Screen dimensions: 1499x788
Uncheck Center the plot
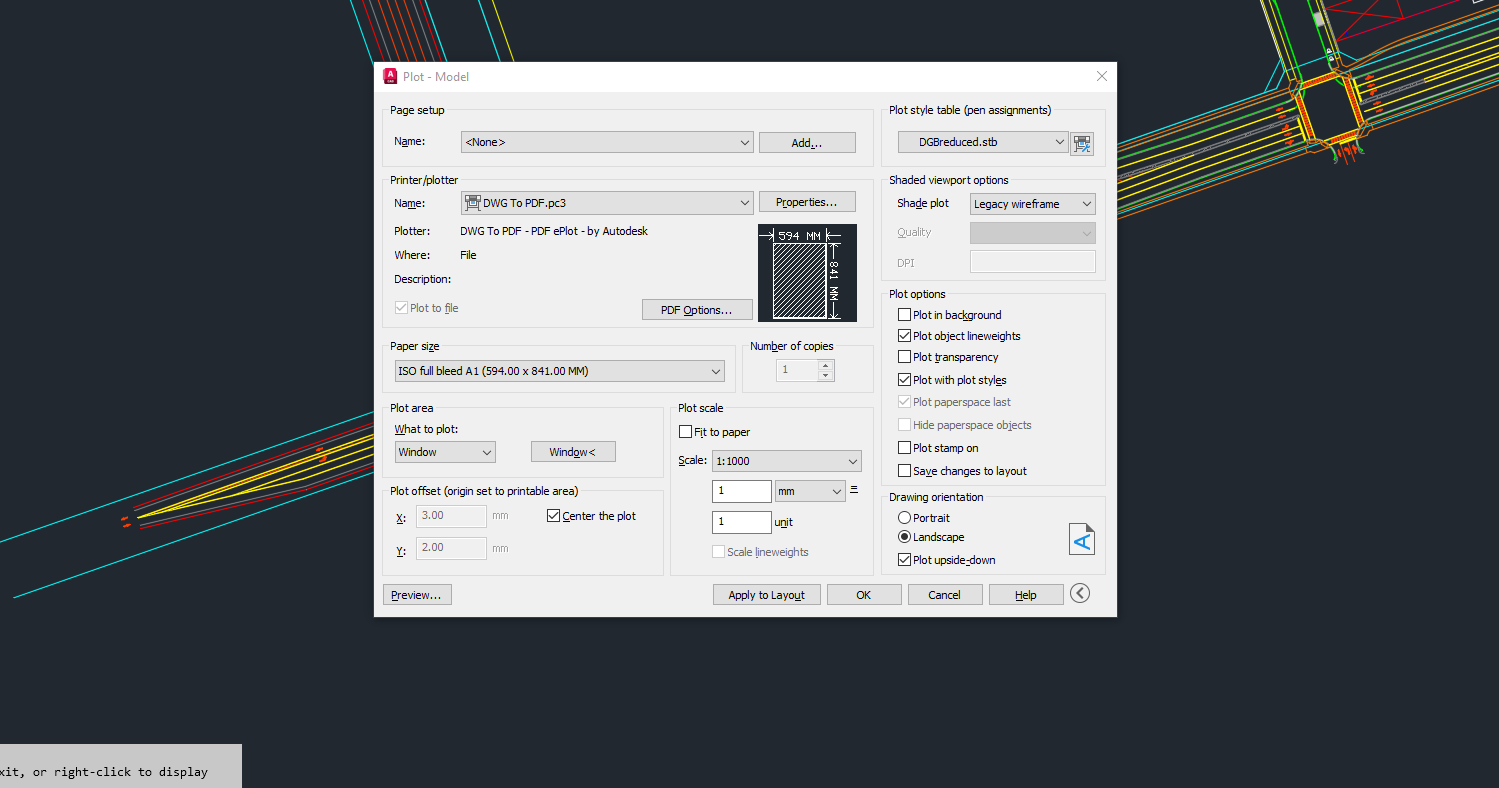[553, 515]
